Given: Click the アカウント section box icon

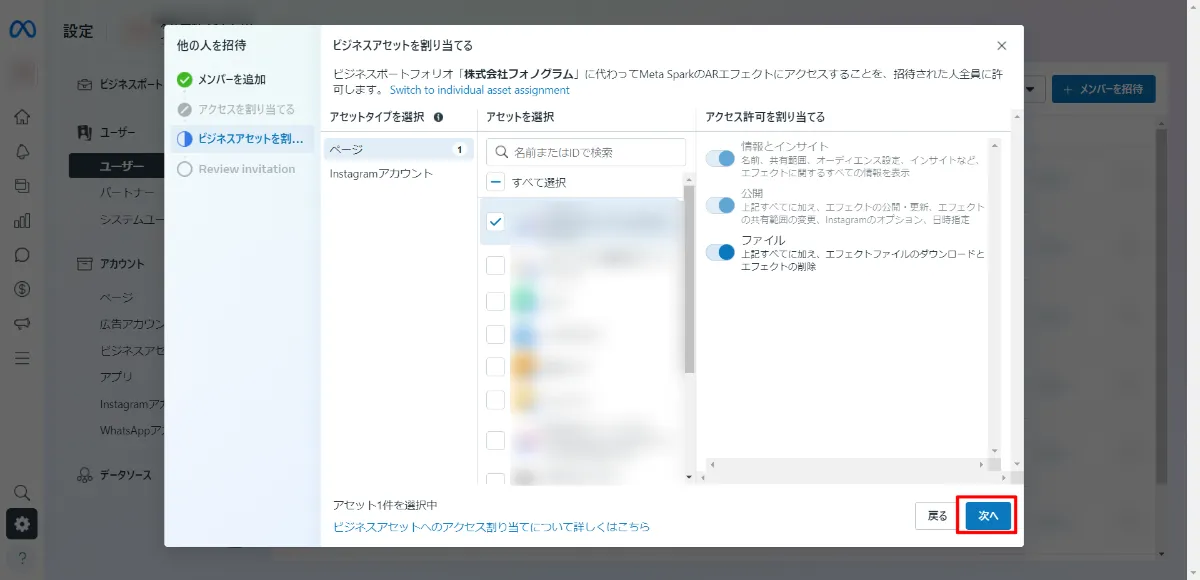Looking at the screenshot, I should (85, 264).
